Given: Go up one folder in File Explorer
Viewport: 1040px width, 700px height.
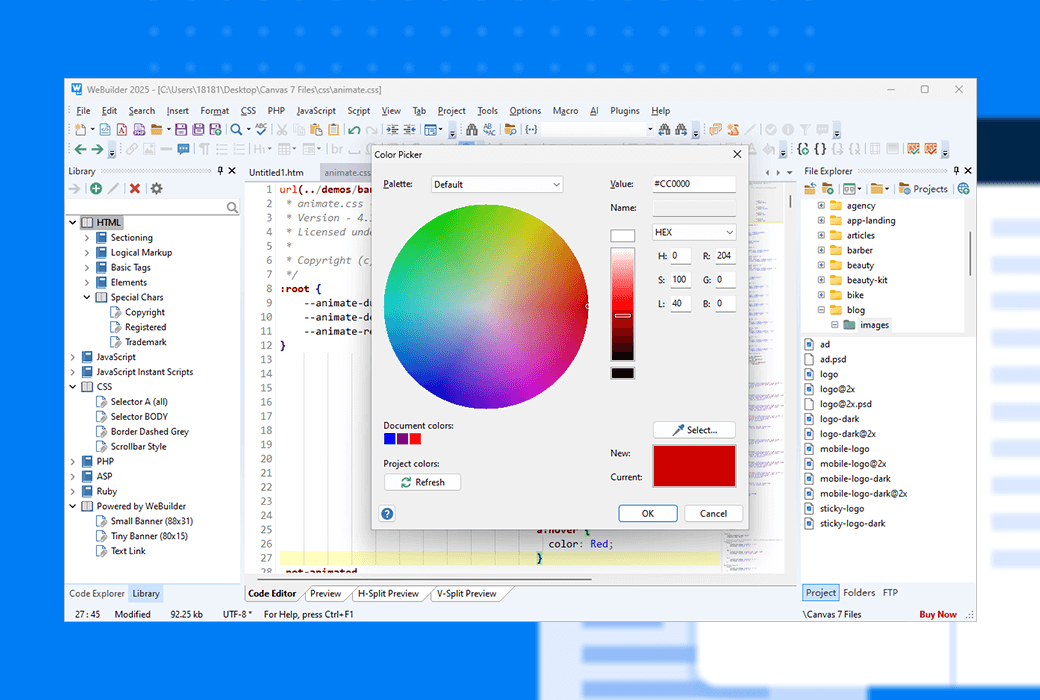Looking at the screenshot, I should [810, 188].
